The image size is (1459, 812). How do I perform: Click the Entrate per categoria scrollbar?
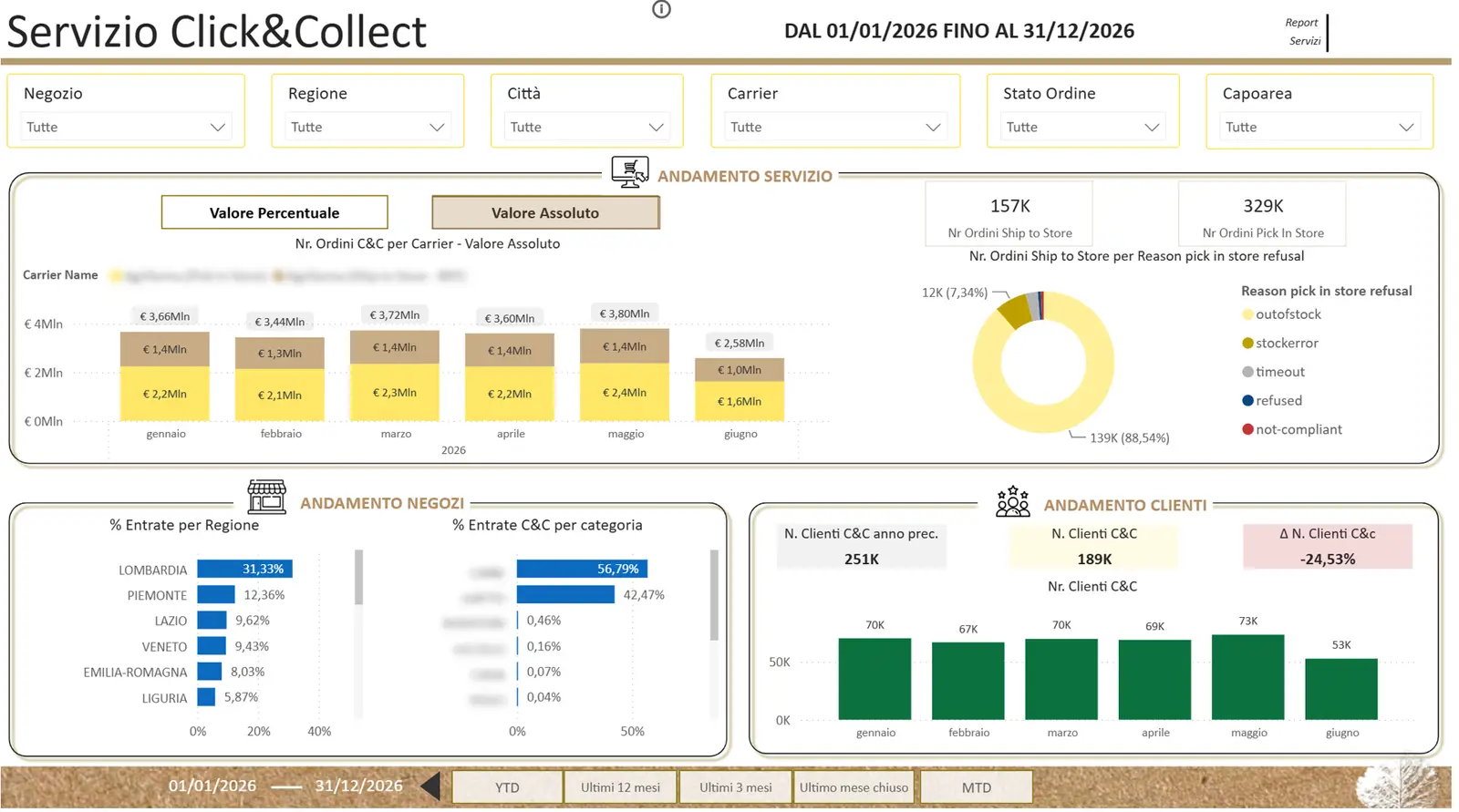click(x=714, y=595)
